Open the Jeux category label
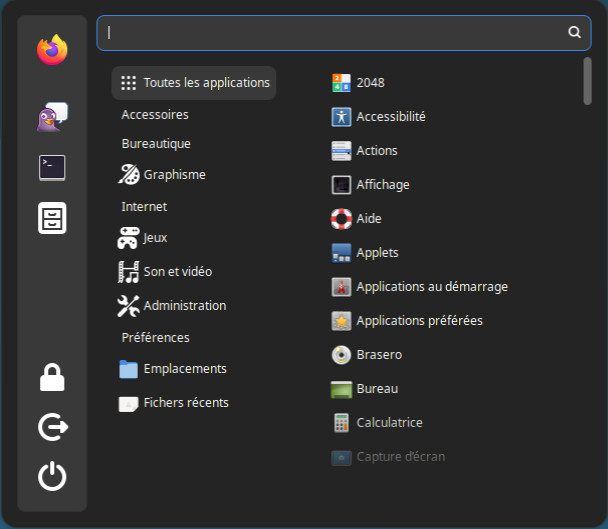Screen dimensions: 608x529 [x=155, y=238]
